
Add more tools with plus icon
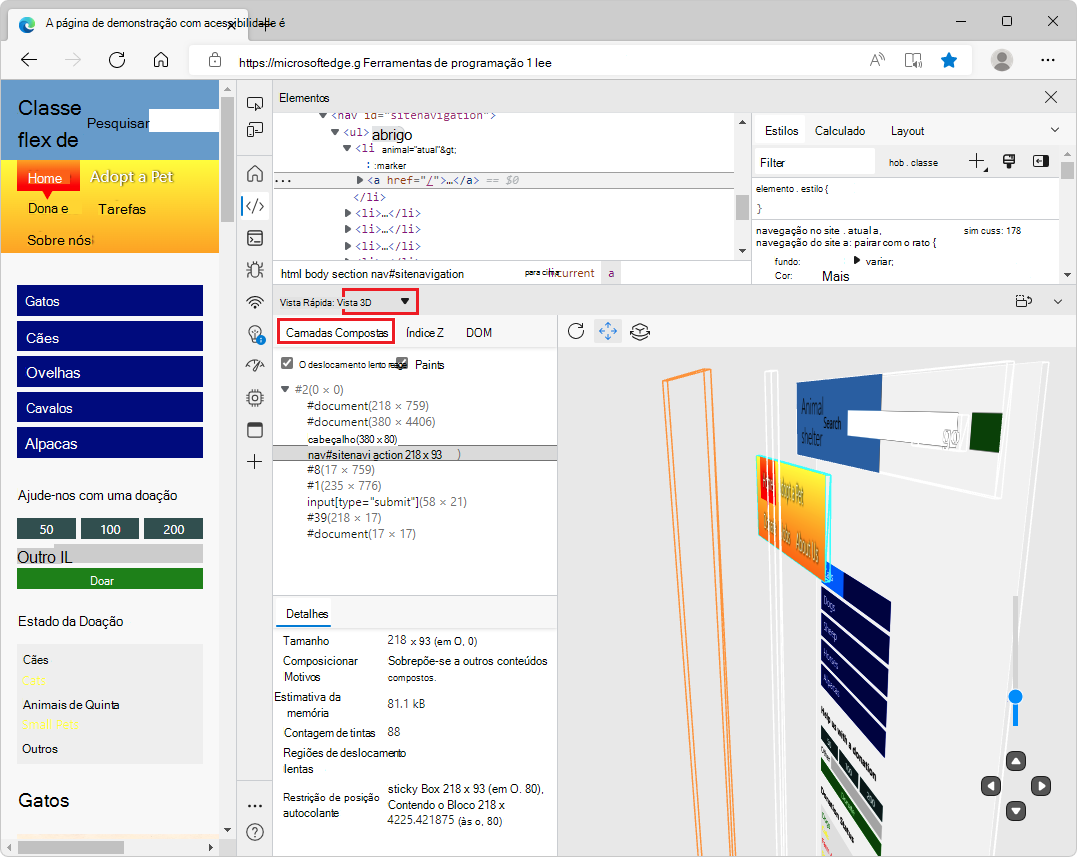point(255,461)
